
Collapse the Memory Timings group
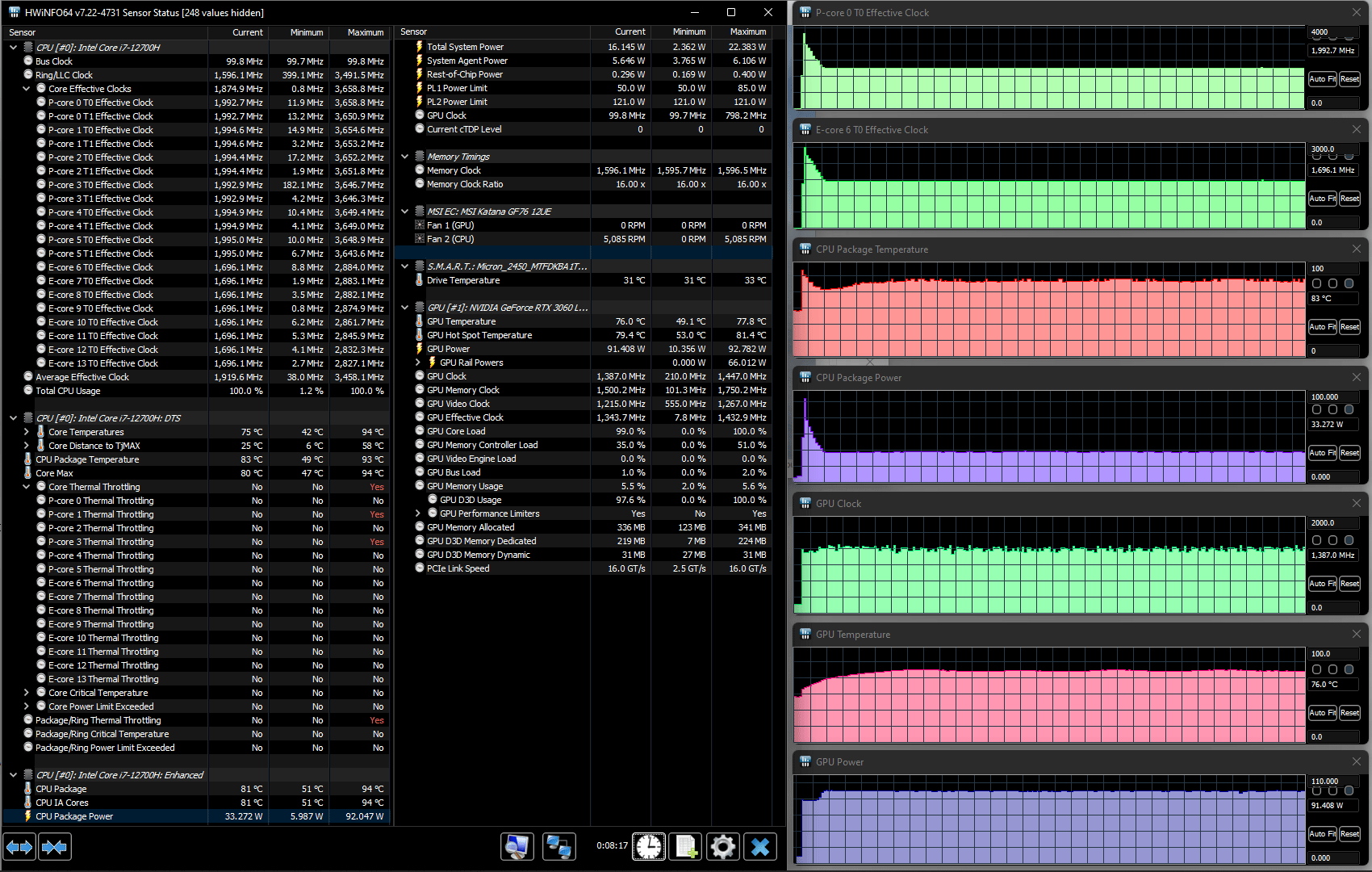tap(405, 156)
